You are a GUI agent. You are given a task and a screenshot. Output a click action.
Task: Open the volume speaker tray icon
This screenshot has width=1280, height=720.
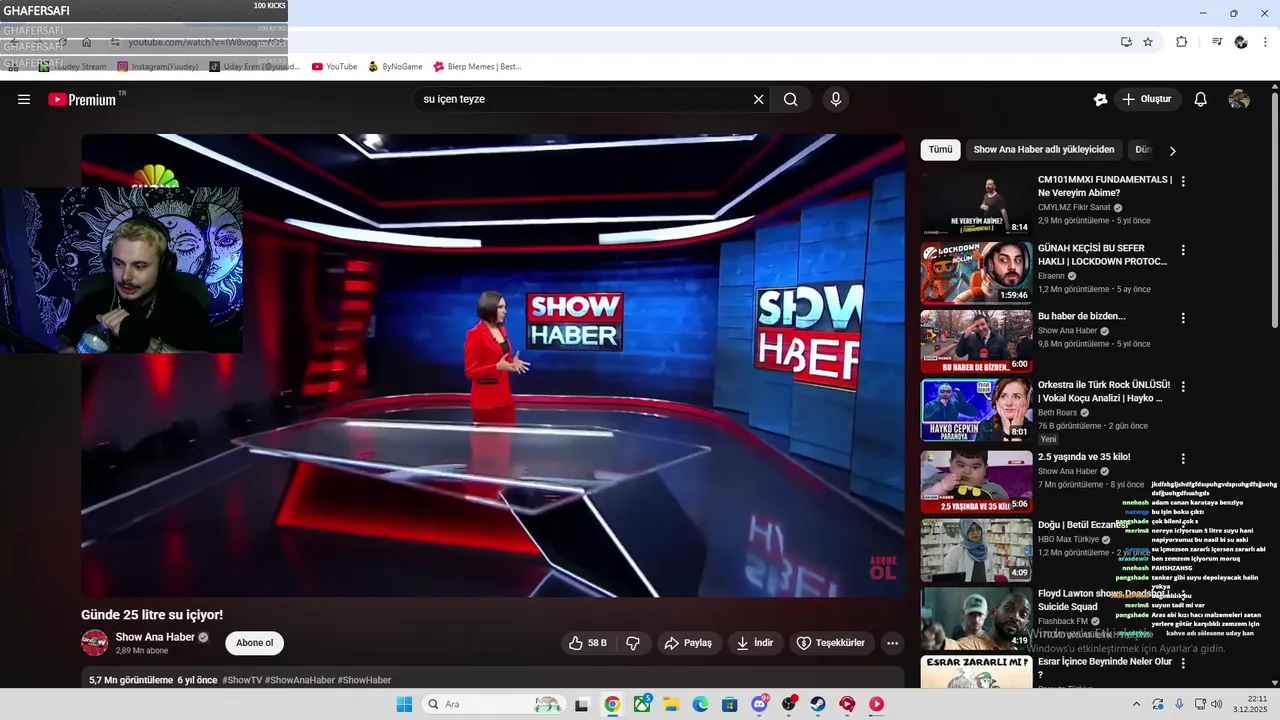tap(1216, 704)
